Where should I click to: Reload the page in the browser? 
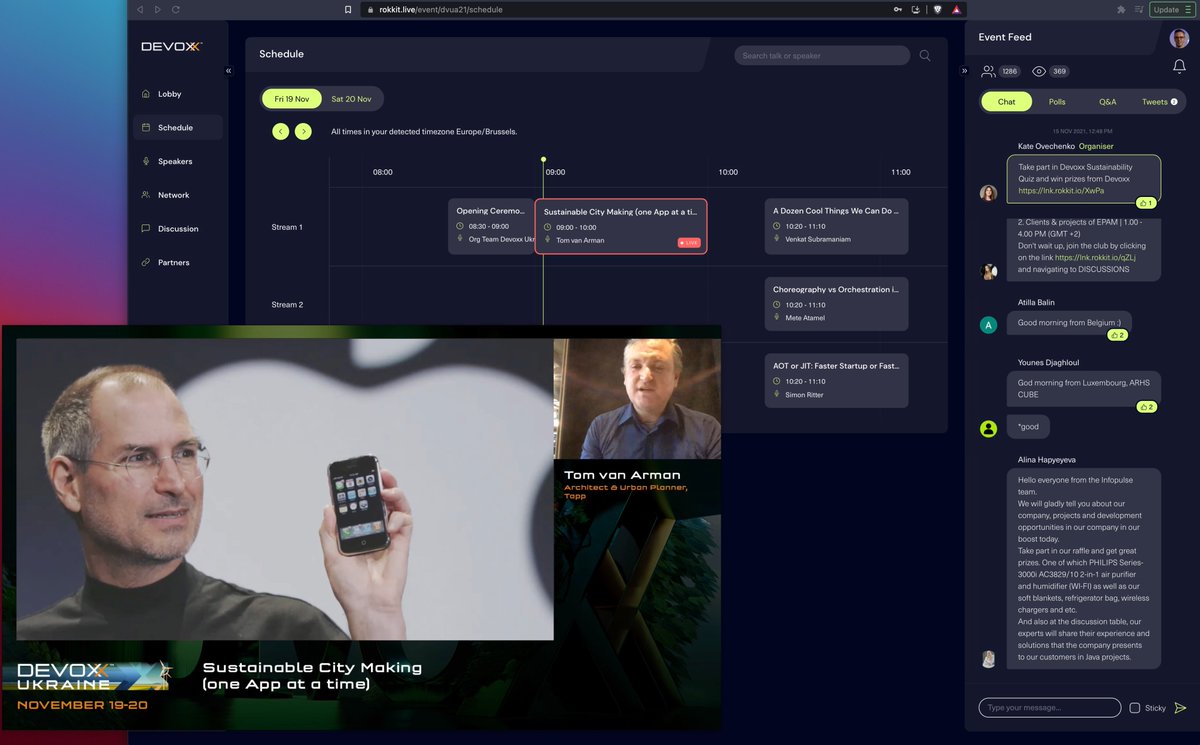pos(176,9)
